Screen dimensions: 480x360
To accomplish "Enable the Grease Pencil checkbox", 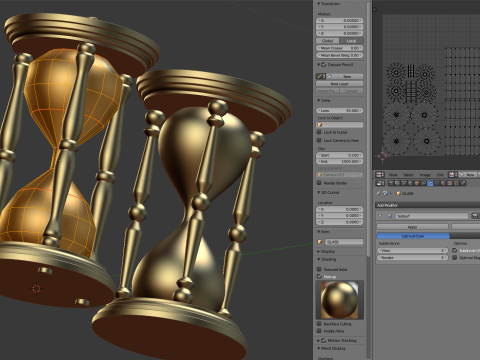I will pyautogui.click(x=323, y=65).
